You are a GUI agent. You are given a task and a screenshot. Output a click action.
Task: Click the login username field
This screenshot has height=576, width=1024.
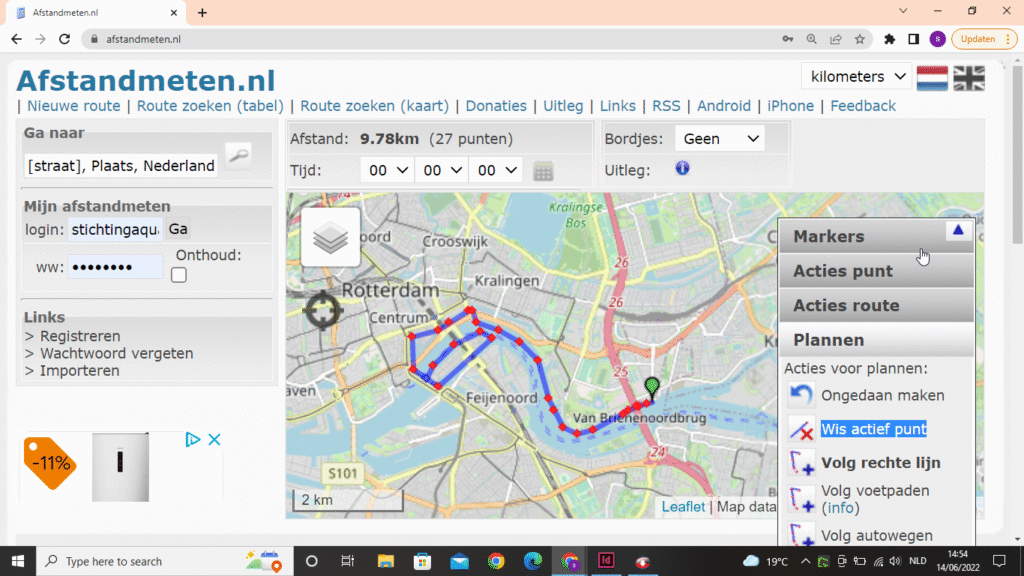click(x=115, y=229)
